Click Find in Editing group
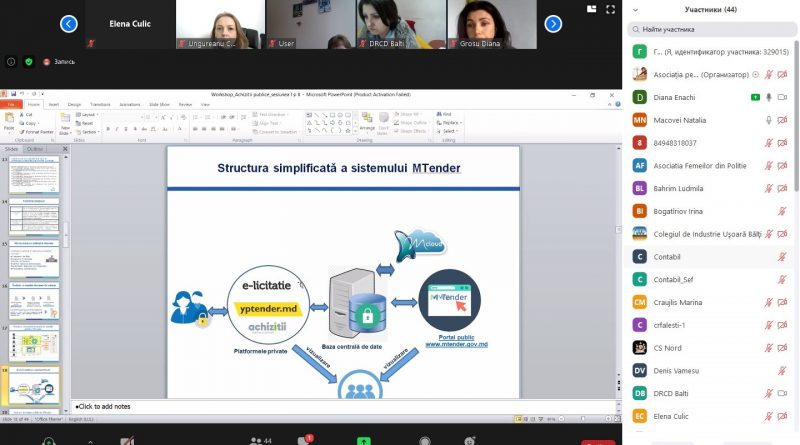 (x=444, y=114)
